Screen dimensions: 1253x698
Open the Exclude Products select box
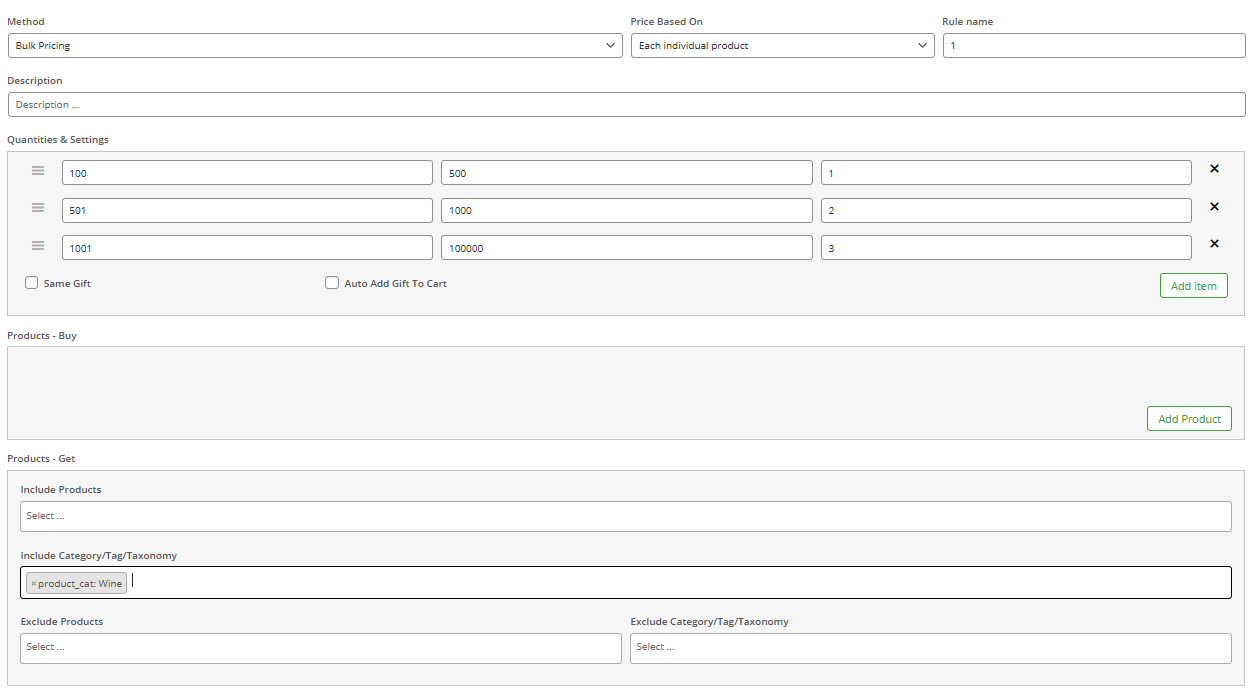click(x=320, y=648)
